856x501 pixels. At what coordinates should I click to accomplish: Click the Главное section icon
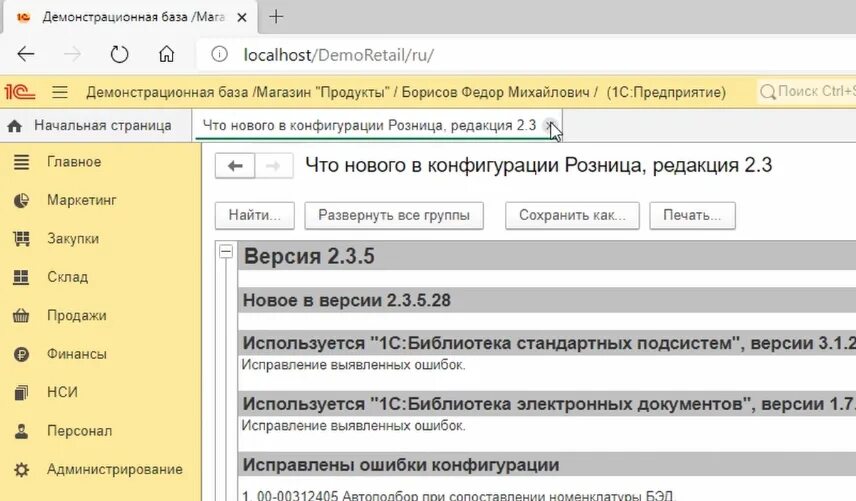point(21,162)
